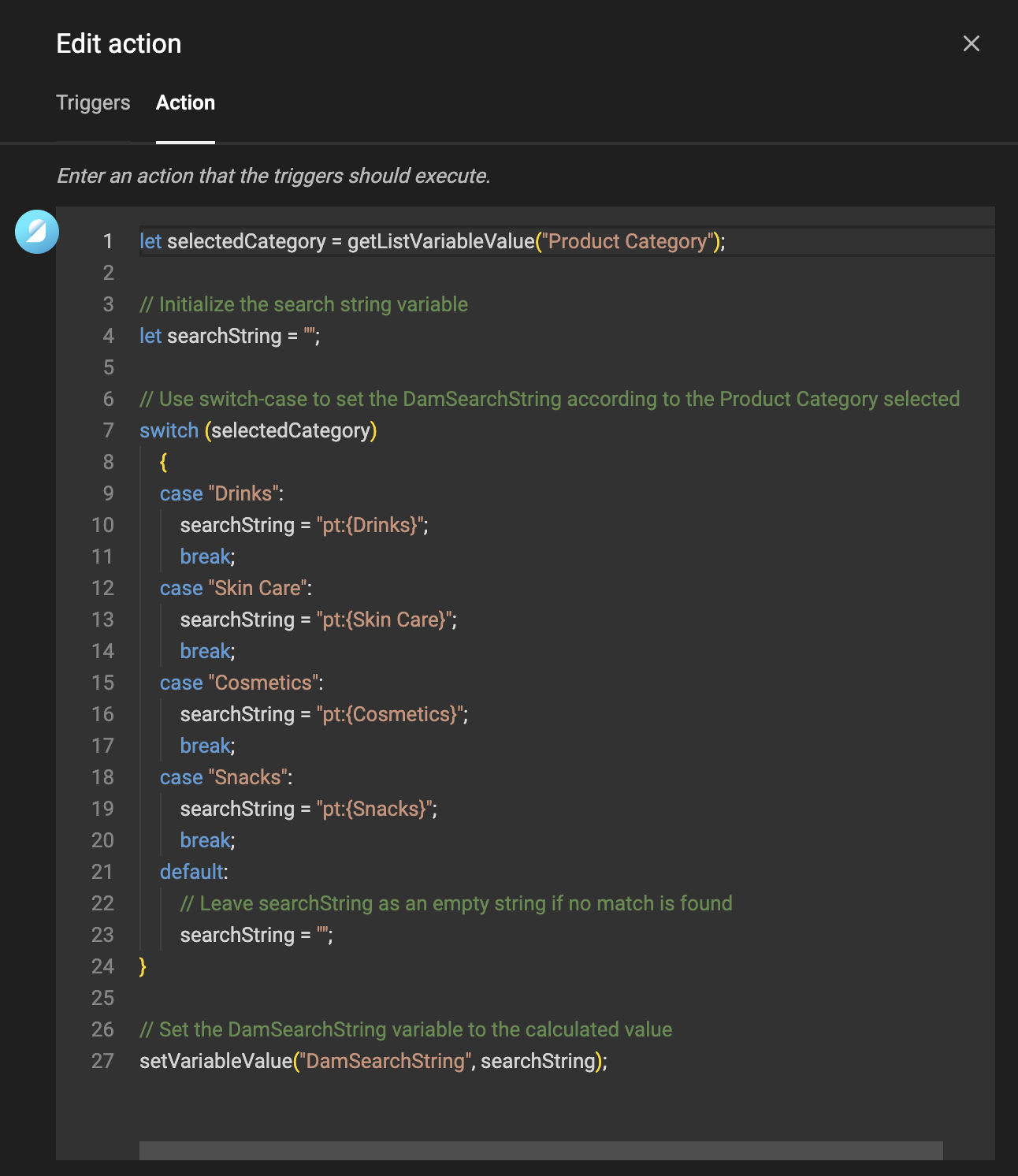
Task: Click the break statement on line 14
Action: (207, 651)
